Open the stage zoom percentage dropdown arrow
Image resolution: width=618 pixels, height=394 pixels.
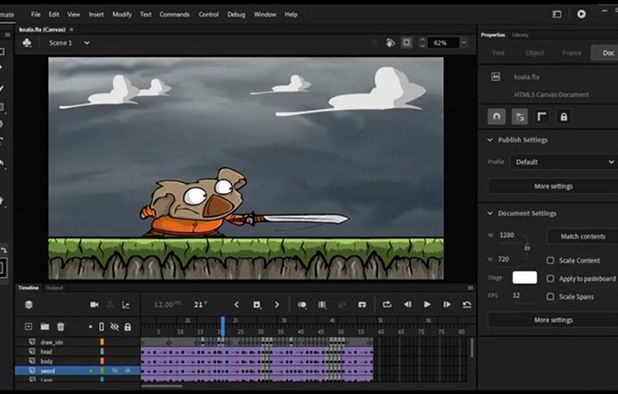coord(464,43)
